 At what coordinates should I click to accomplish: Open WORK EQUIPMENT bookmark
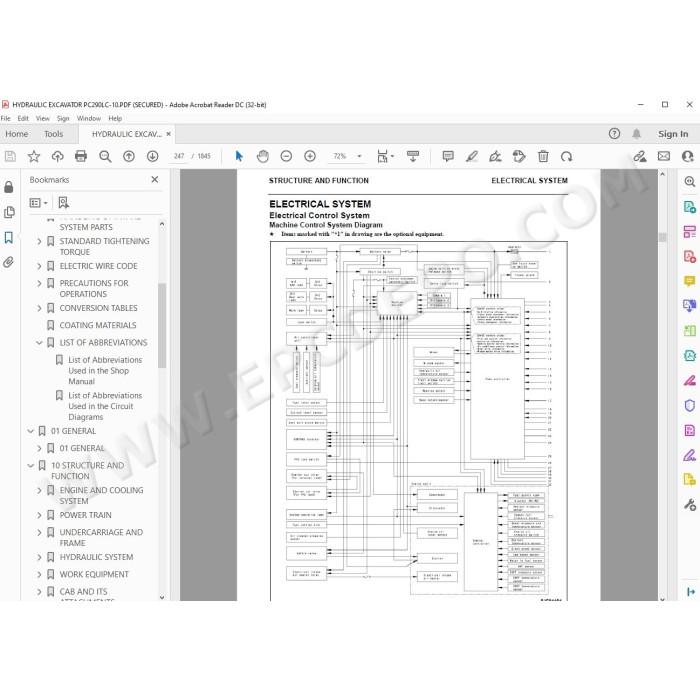[94, 575]
